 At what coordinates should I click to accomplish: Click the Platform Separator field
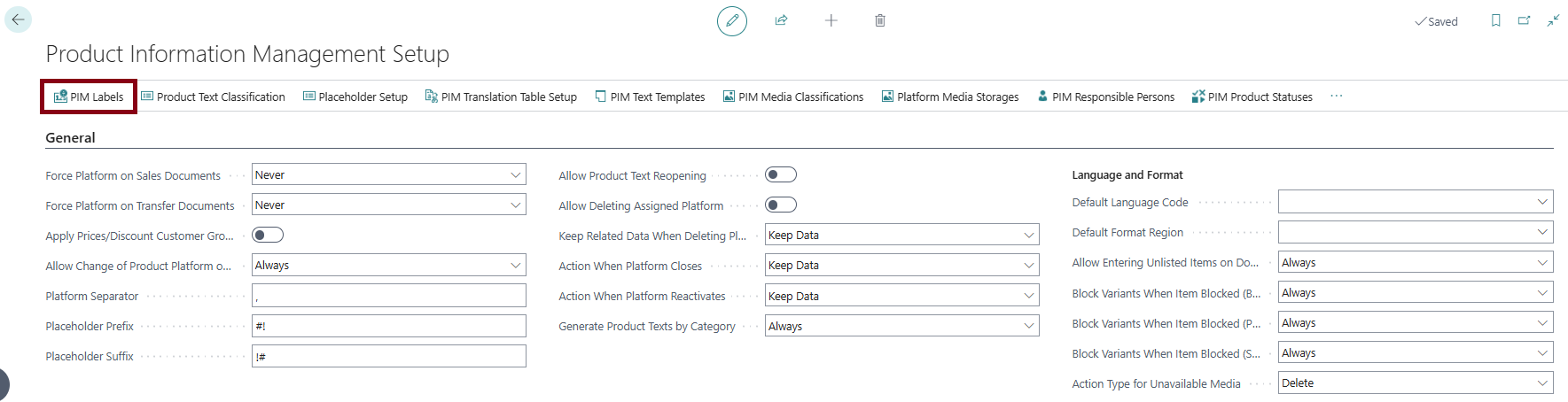[389, 296]
